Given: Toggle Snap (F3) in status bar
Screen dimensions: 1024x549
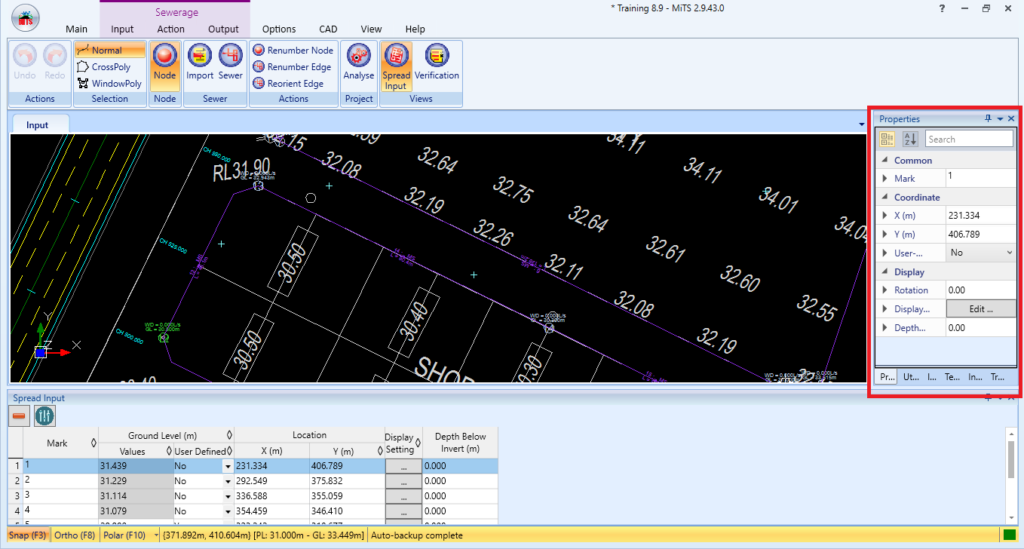Looking at the screenshot, I should [28, 535].
